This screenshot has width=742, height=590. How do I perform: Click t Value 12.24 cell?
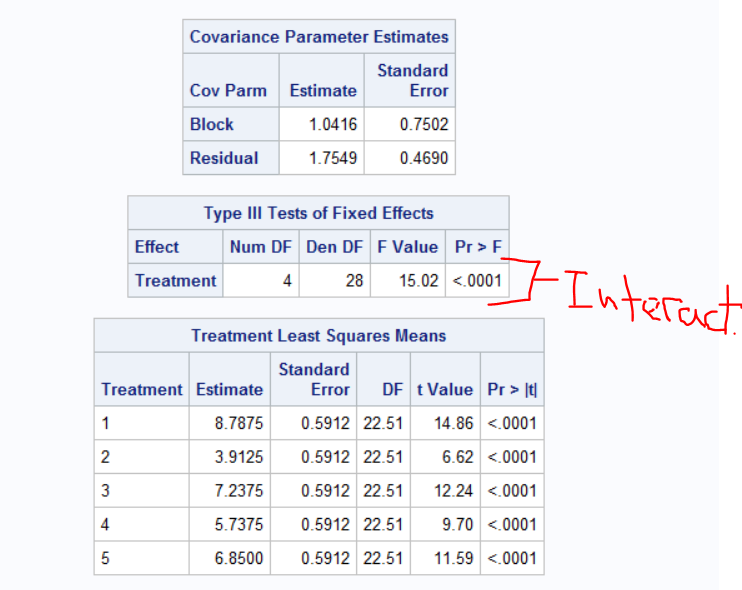pos(453,491)
